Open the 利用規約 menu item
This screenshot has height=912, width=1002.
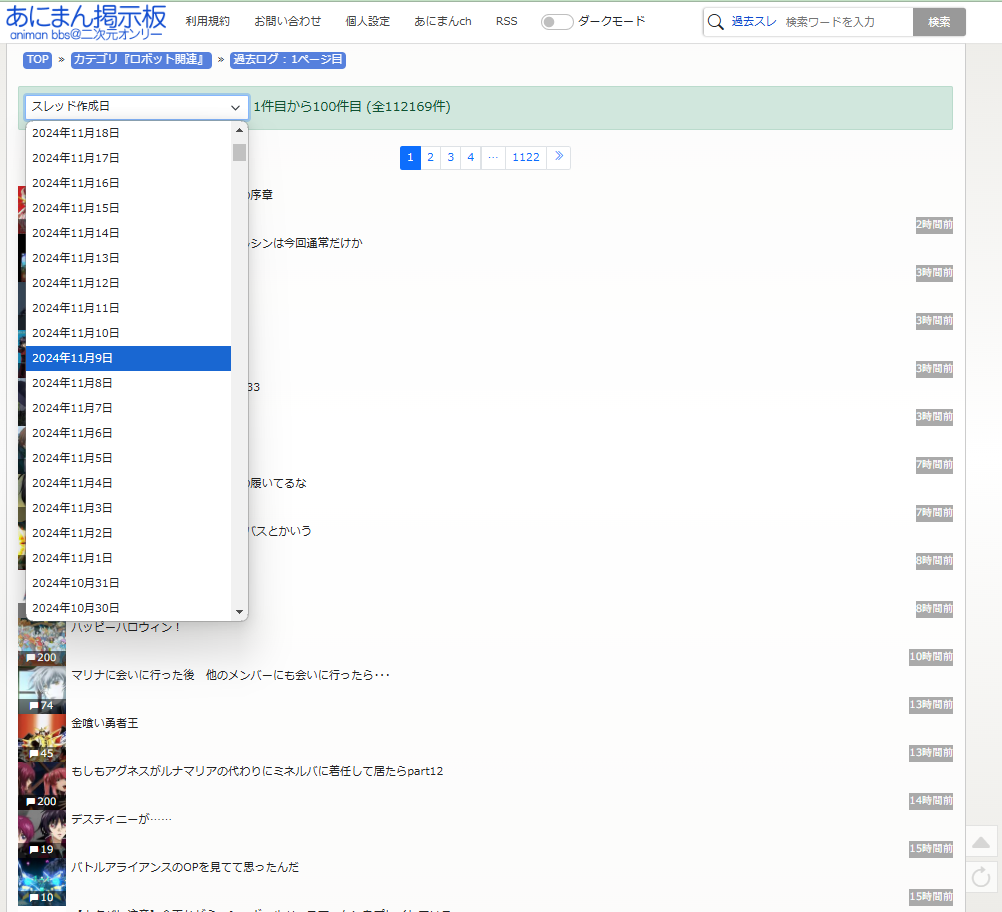[x=207, y=21]
